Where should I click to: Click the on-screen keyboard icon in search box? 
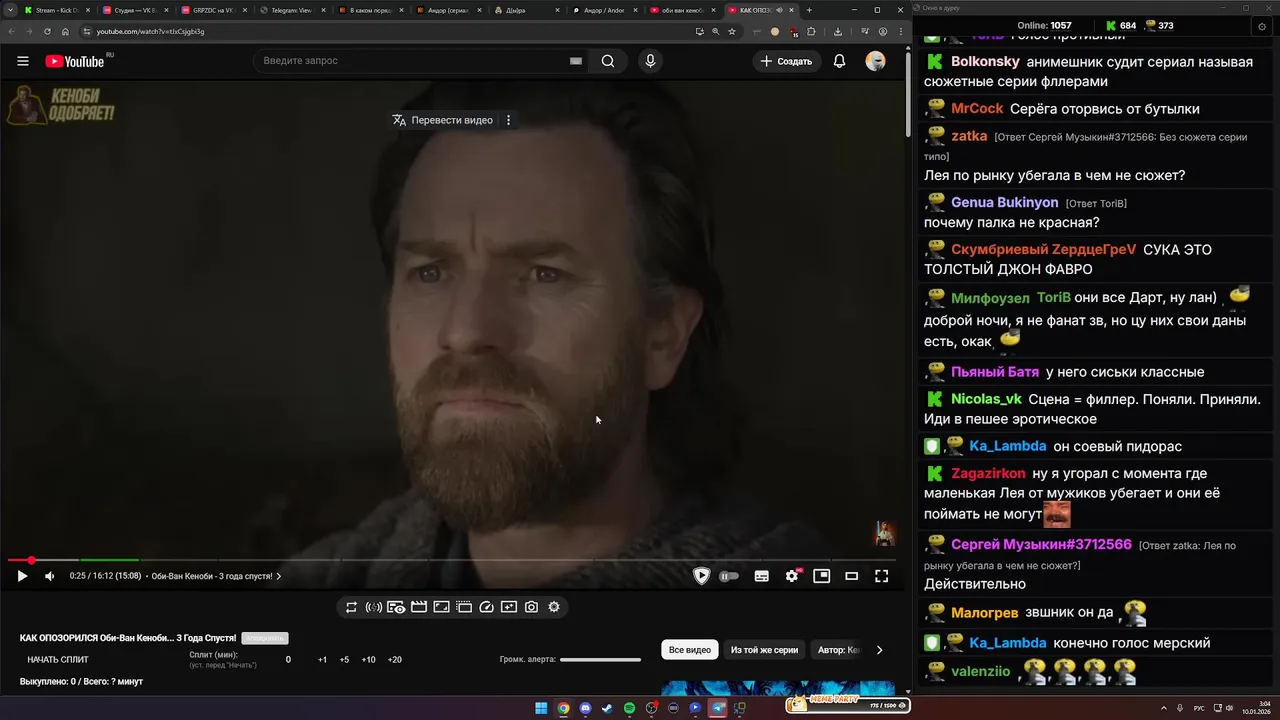click(x=576, y=61)
